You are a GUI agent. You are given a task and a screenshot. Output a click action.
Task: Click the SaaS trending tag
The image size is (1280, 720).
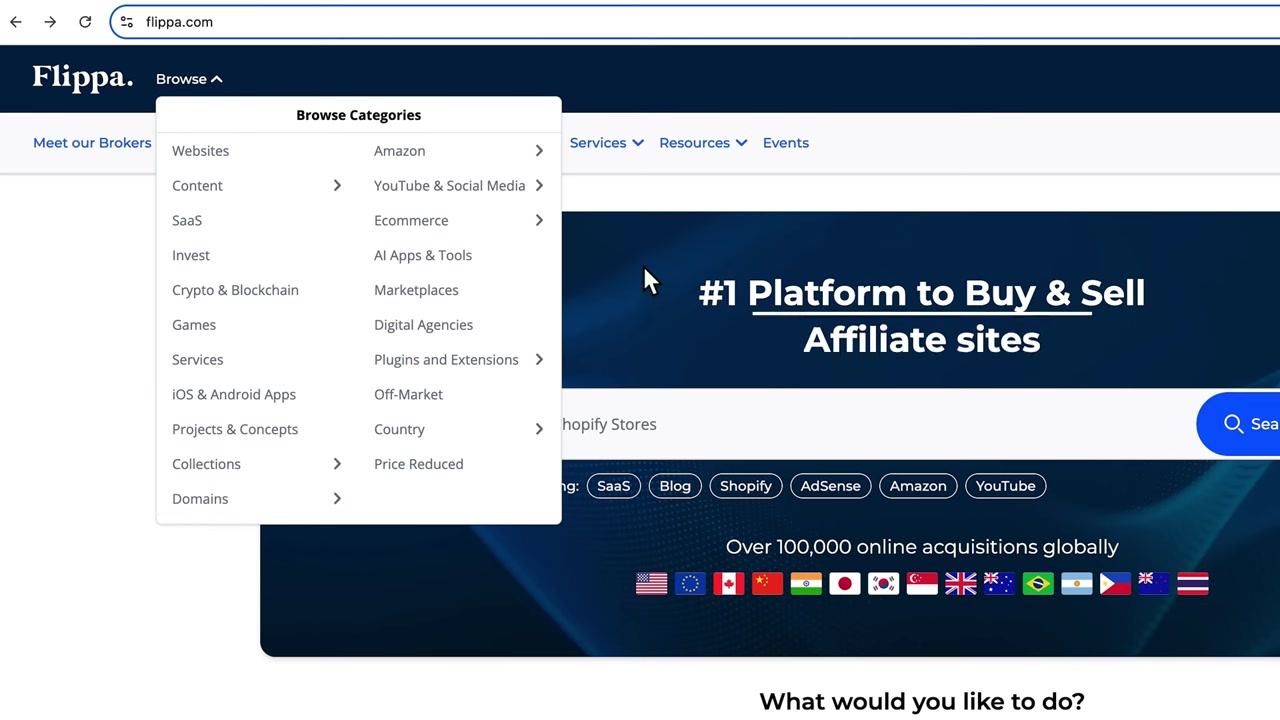click(x=614, y=486)
